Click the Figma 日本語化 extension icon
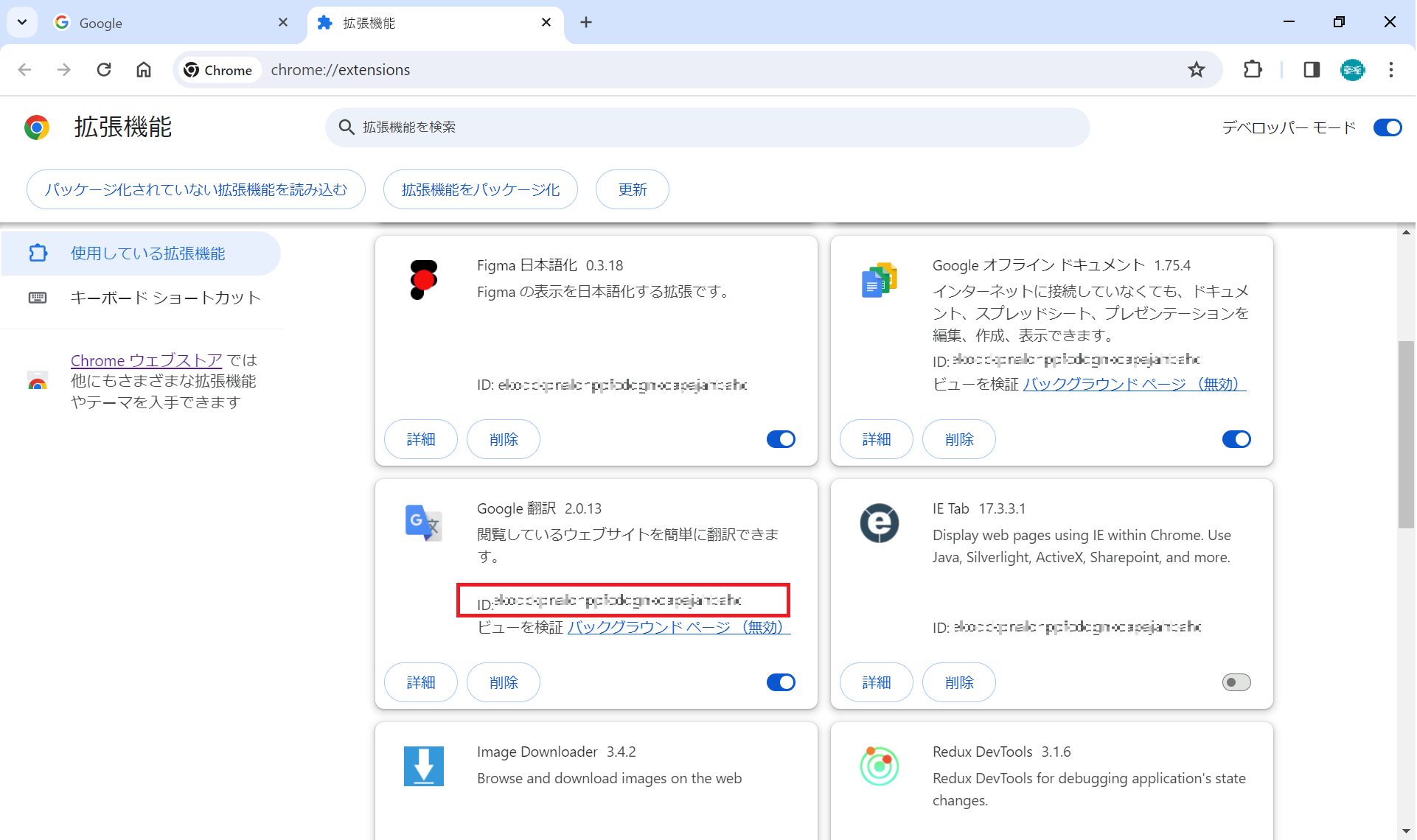 click(x=424, y=280)
